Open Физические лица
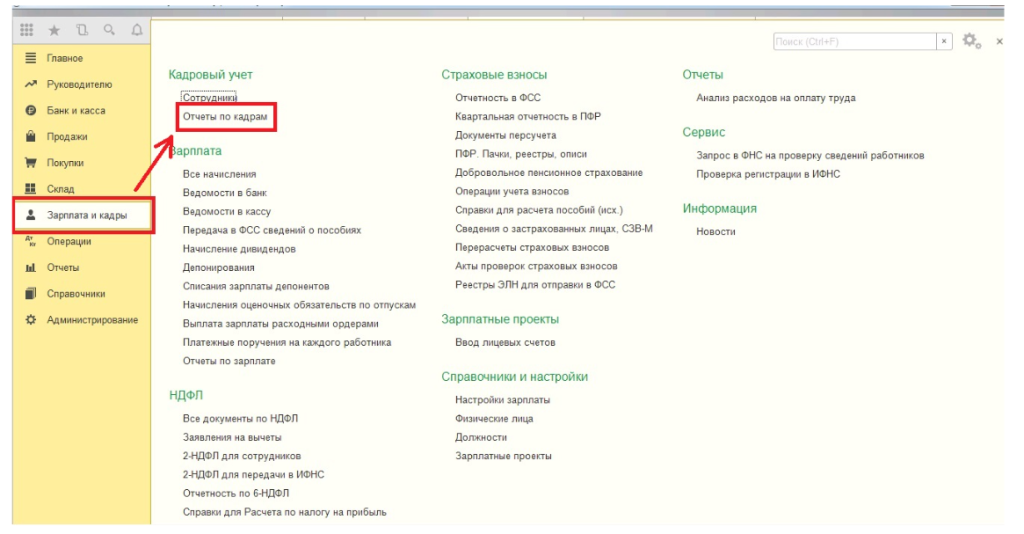Image resolution: width=1024 pixels, height=534 pixels. [x=494, y=418]
